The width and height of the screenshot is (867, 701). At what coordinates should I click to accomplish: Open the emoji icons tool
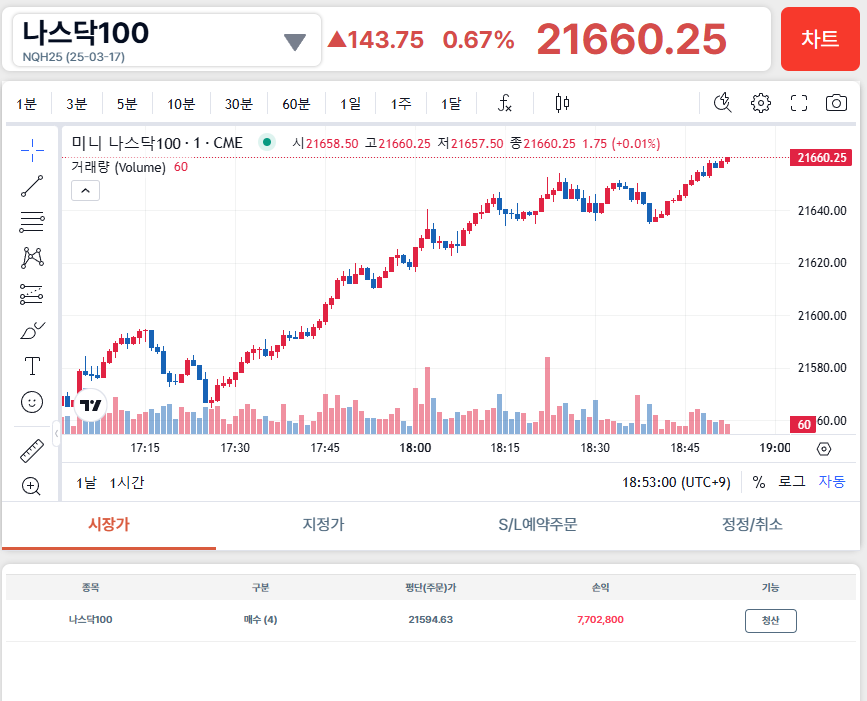(32, 402)
